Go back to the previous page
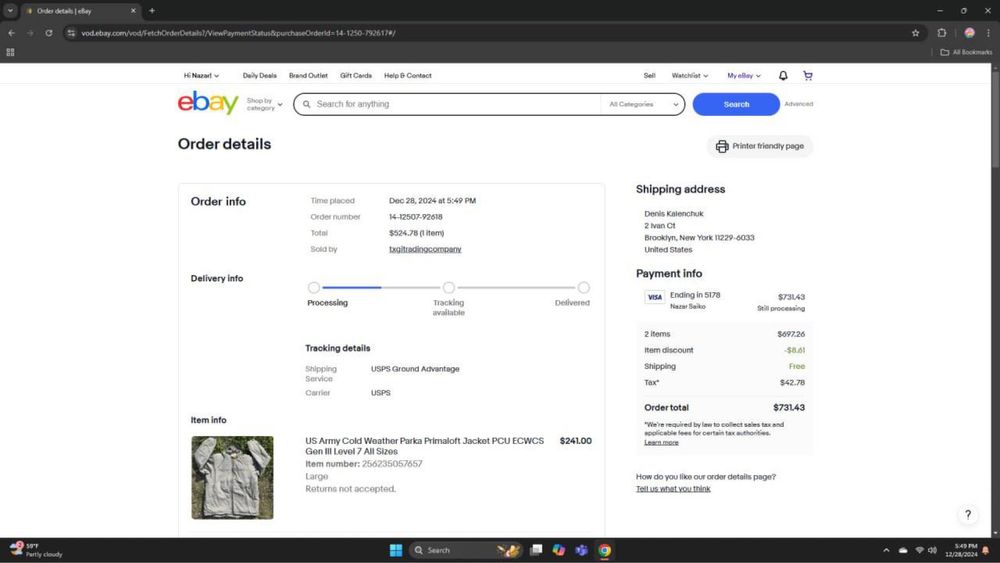 click(11, 33)
